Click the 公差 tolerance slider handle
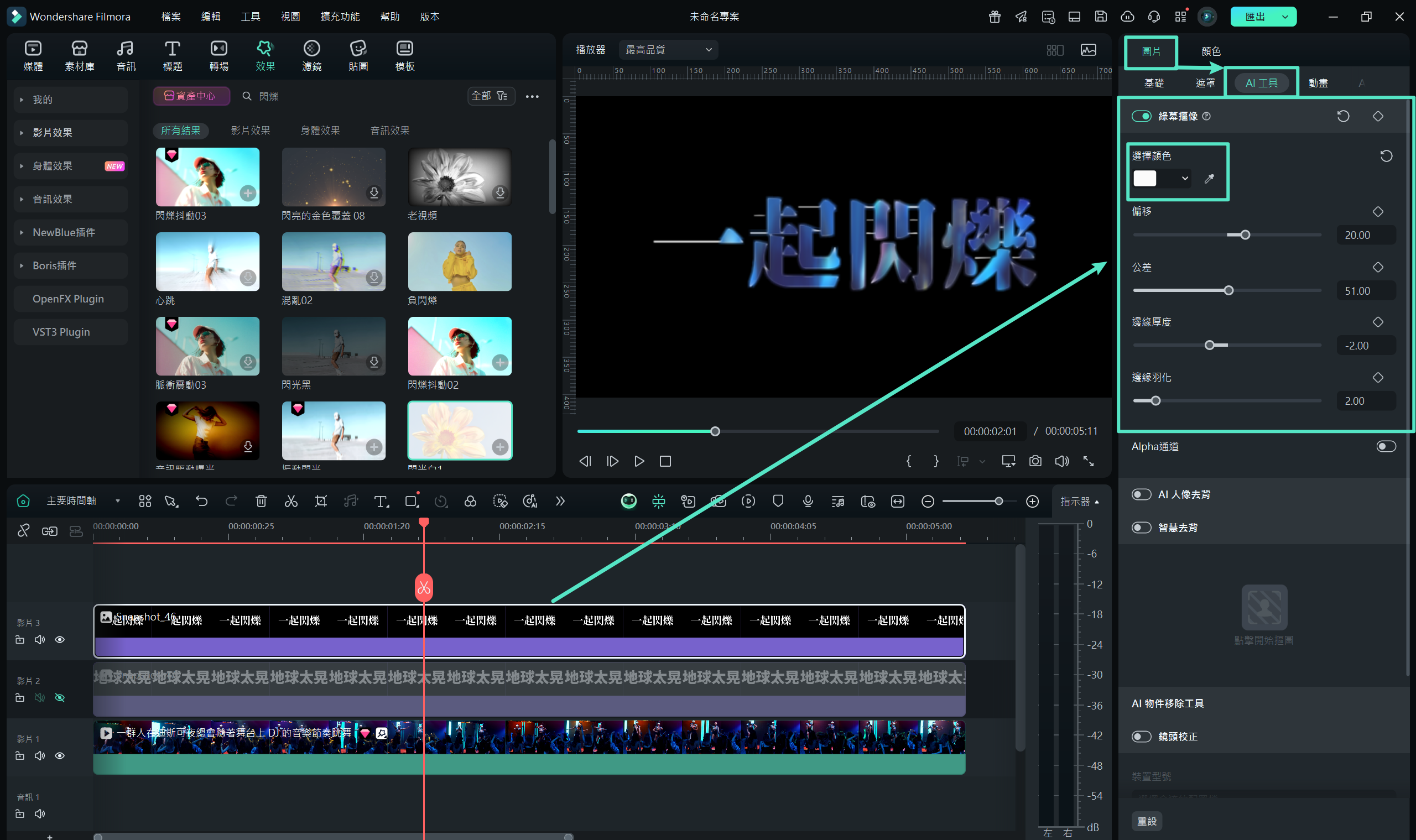The height and width of the screenshot is (840, 1416). point(1228,290)
